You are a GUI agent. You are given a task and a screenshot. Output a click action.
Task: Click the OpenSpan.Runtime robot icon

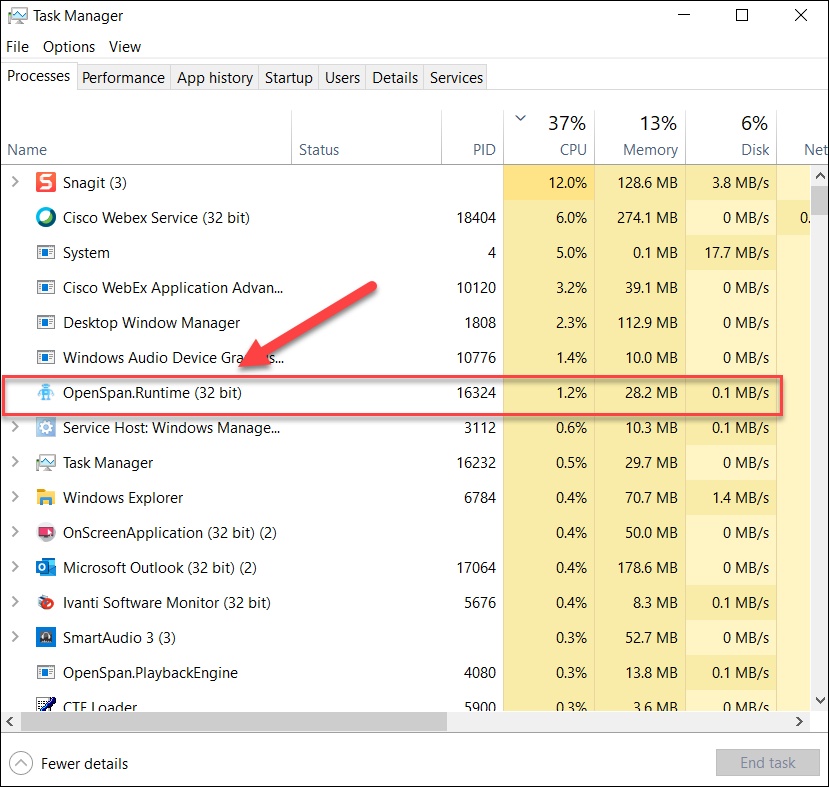[x=46, y=393]
